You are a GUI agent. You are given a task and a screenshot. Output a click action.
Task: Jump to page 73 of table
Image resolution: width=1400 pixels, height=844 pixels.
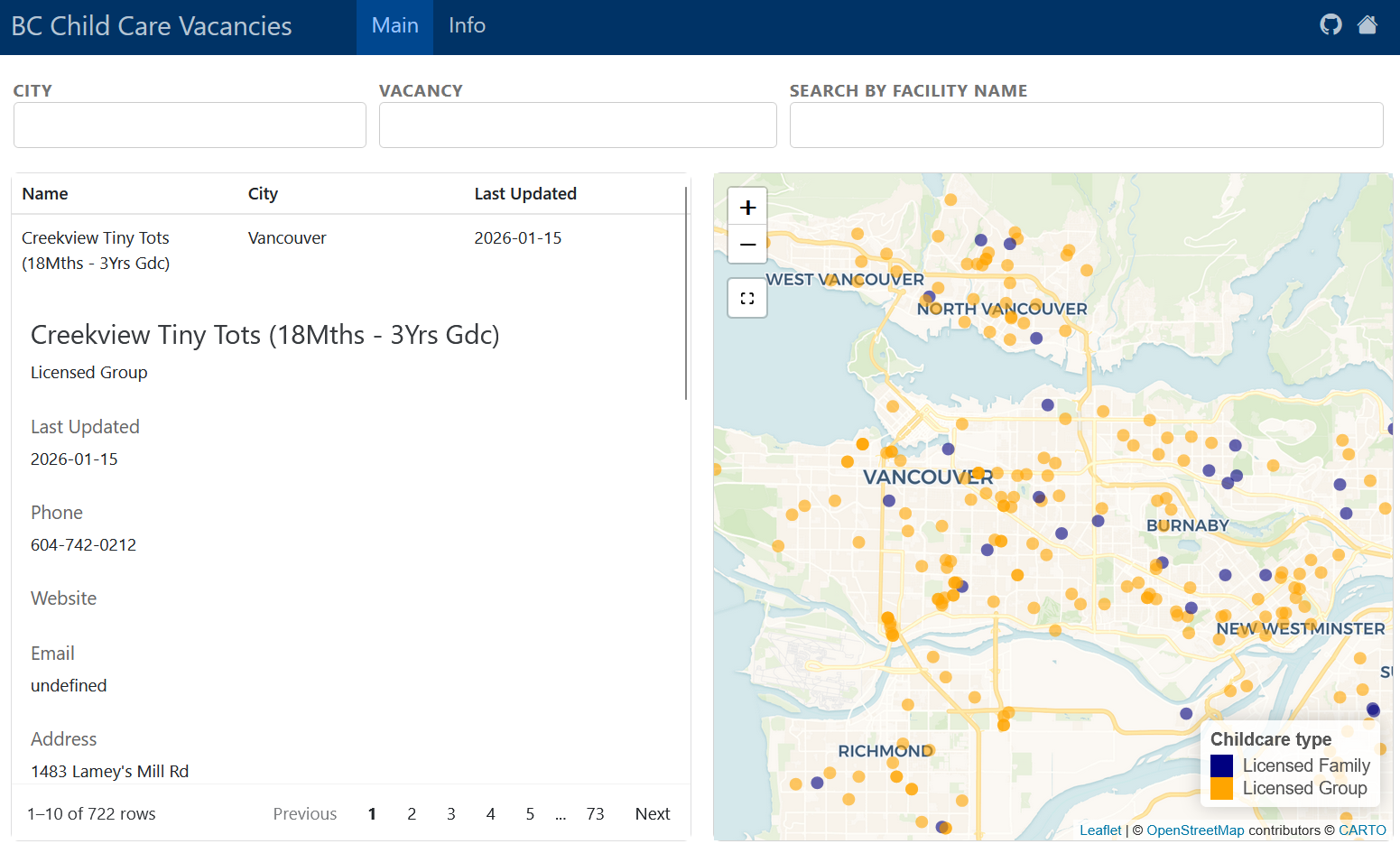[595, 814]
